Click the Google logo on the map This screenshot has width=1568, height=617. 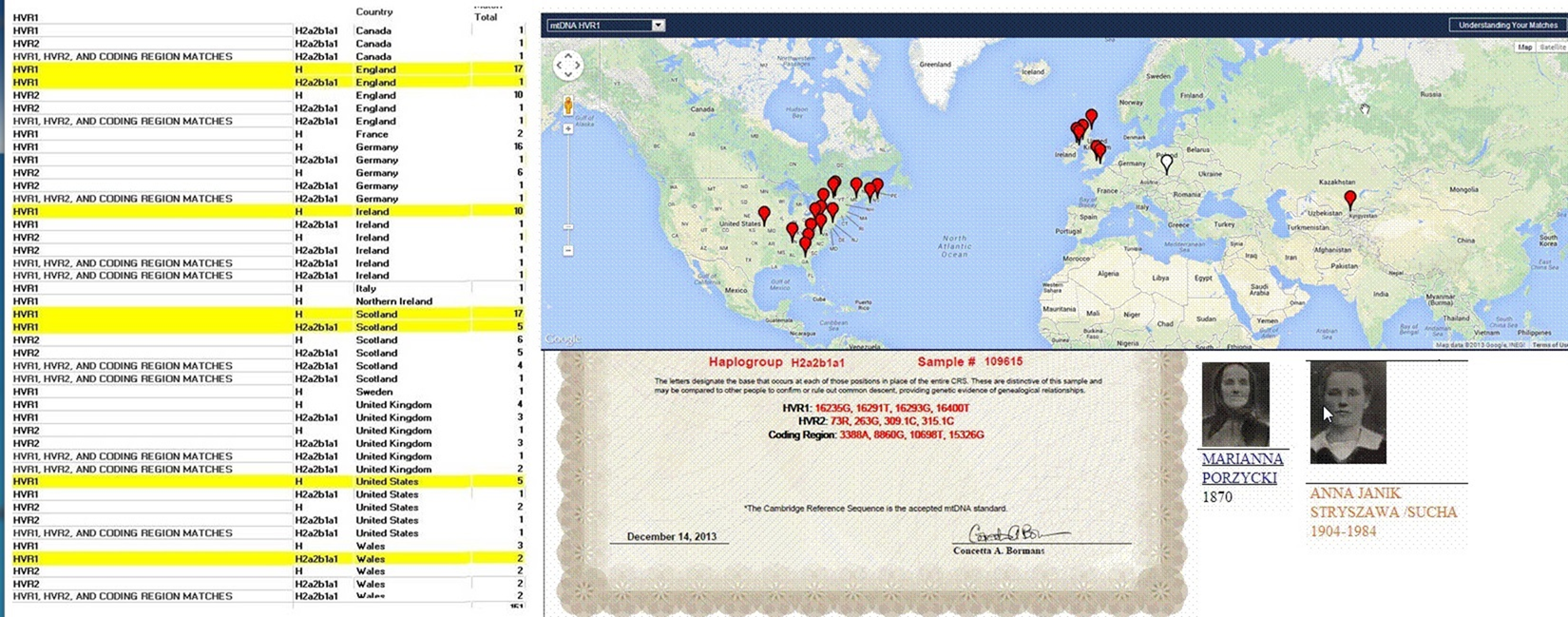pos(563,338)
